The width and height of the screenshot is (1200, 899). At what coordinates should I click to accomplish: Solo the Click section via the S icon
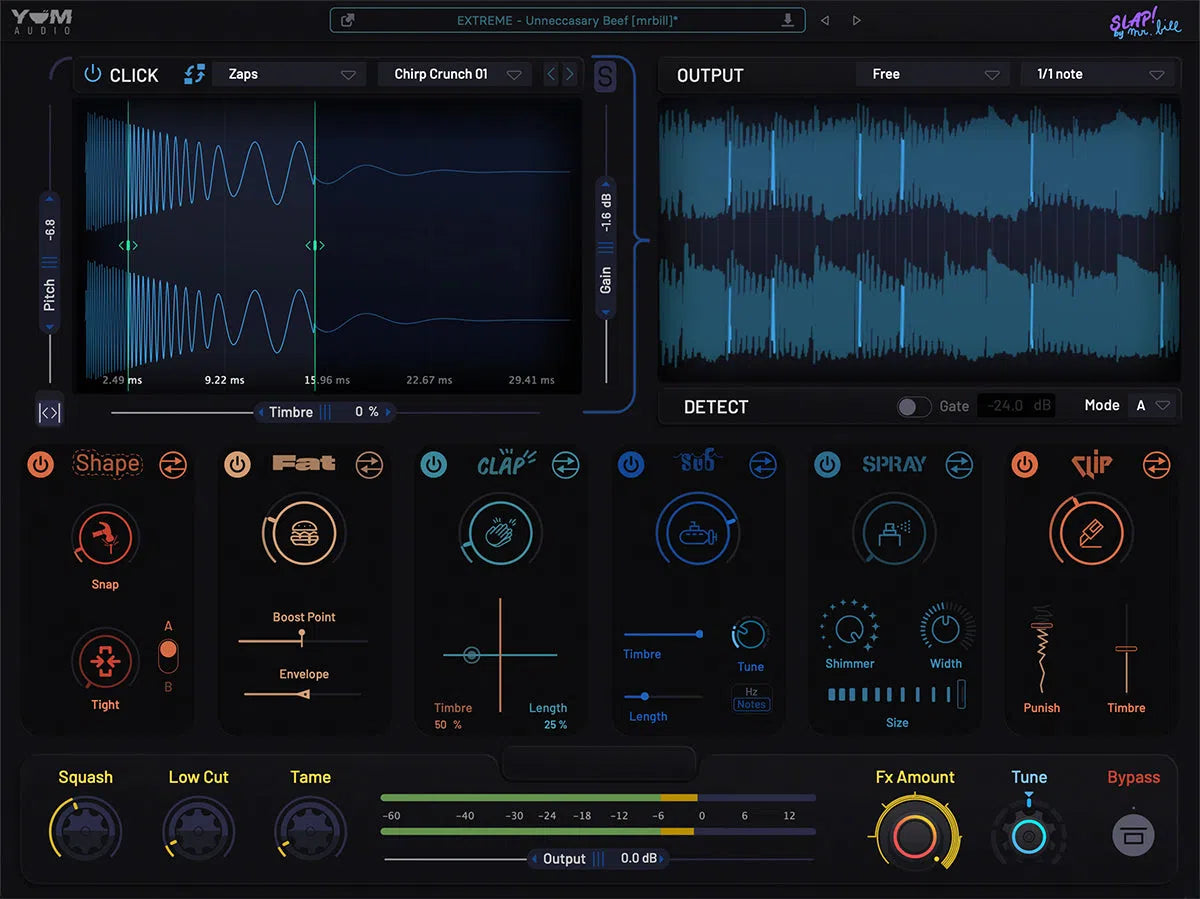click(604, 75)
